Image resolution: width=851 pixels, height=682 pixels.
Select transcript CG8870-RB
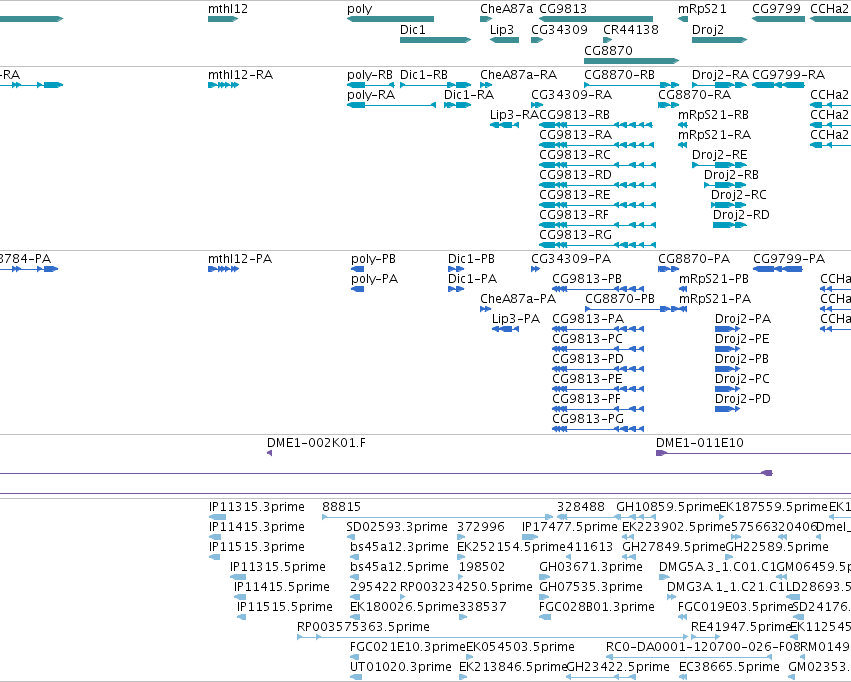[619, 75]
